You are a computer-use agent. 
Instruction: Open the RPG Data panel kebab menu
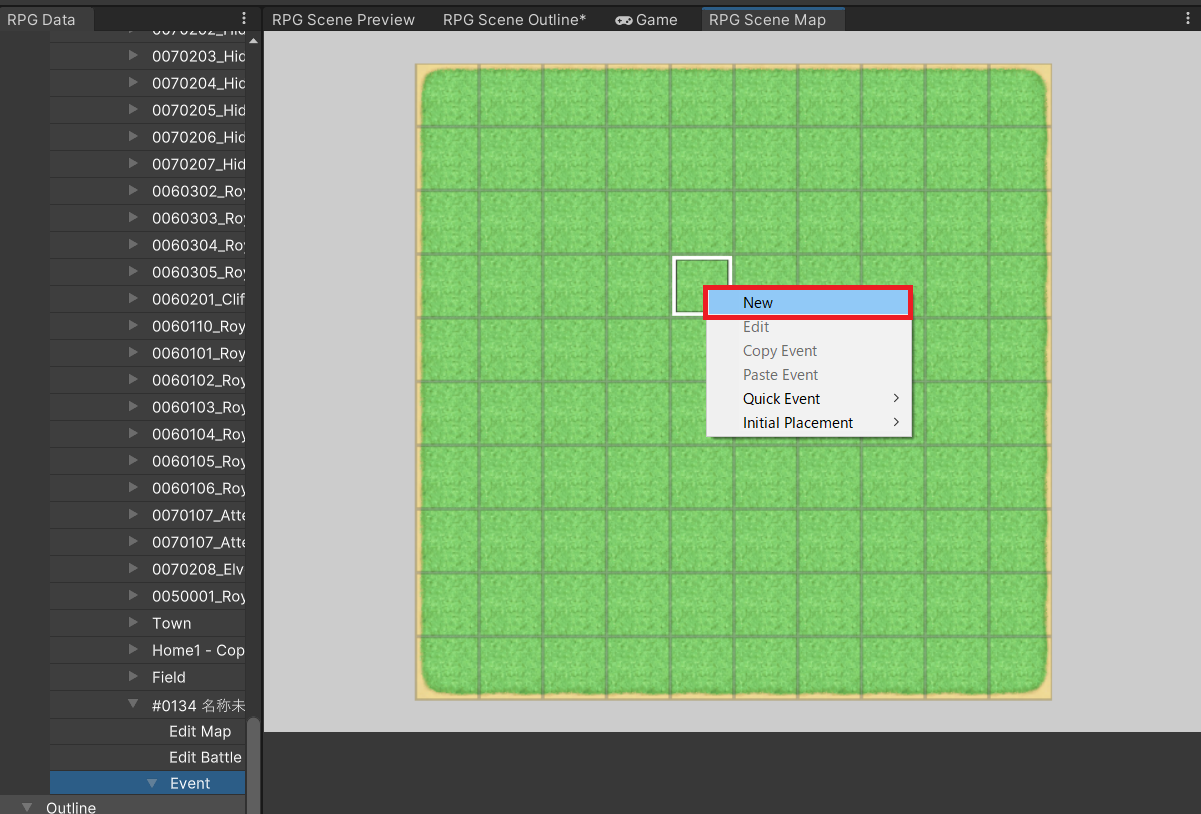coord(244,19)
